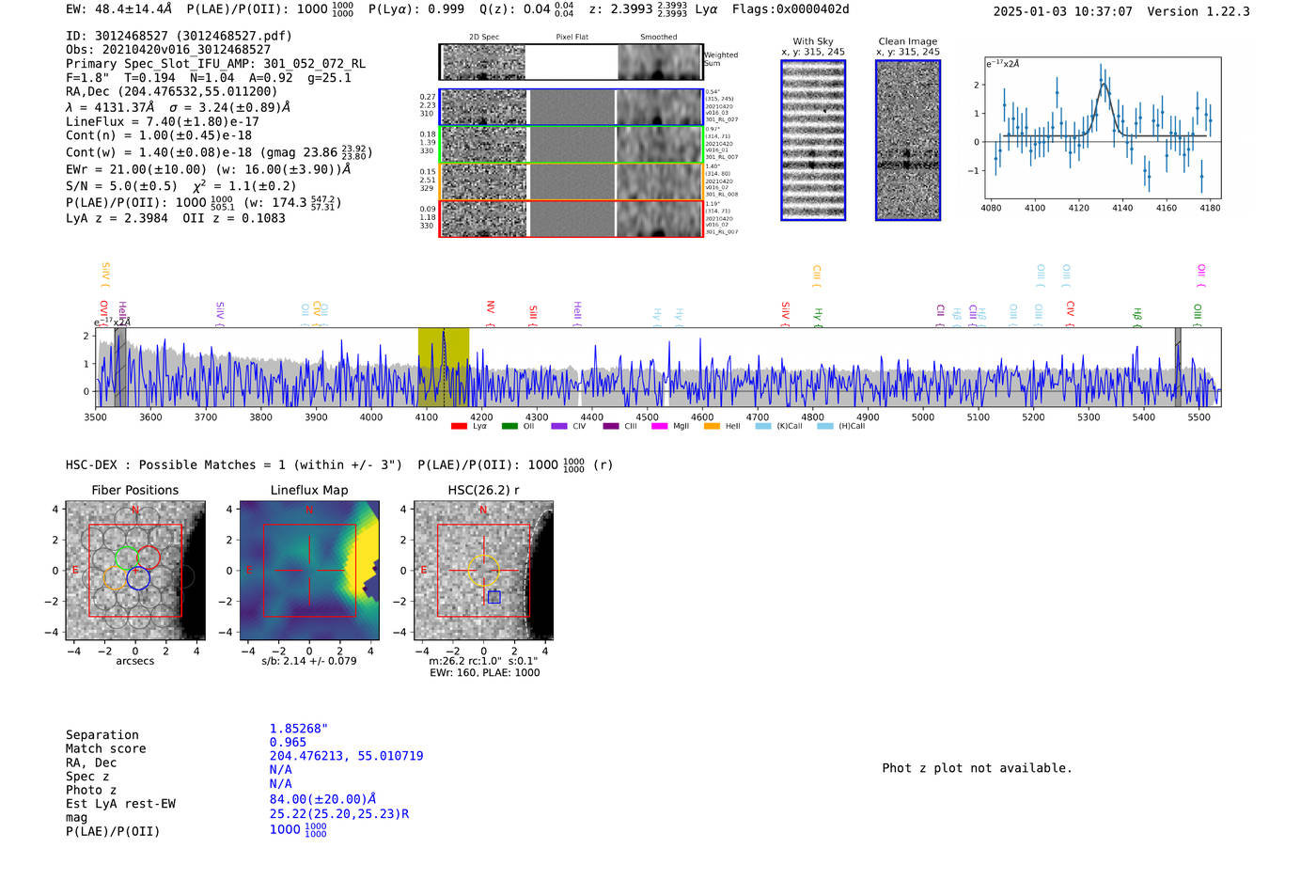The width and height of the screenshot is (1316, 896).
Task: Click the green fiber circle in Fiber Positions
Action: (x=126, y=558)
